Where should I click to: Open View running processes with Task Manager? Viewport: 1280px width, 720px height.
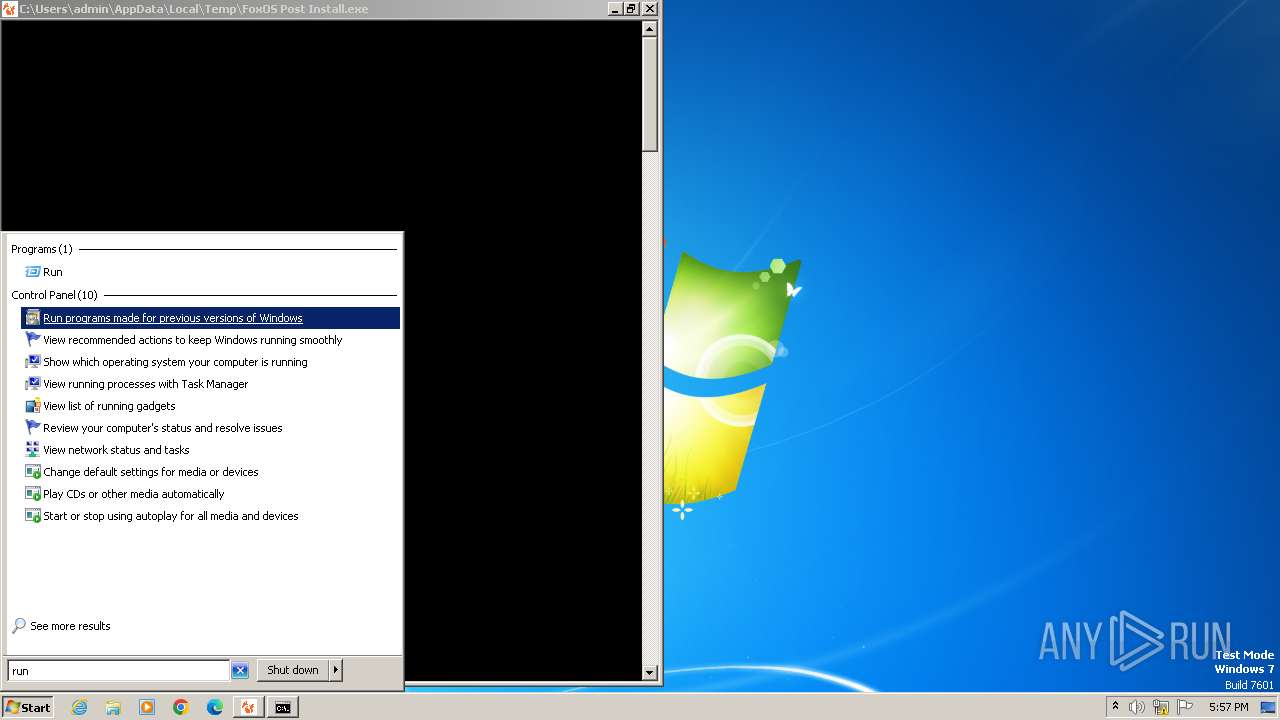(211, 384)
